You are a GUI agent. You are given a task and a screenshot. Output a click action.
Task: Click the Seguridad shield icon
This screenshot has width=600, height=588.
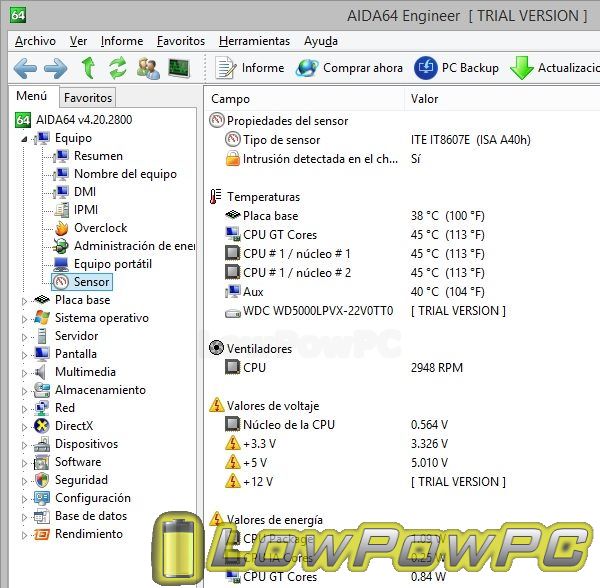click(42, 480)
